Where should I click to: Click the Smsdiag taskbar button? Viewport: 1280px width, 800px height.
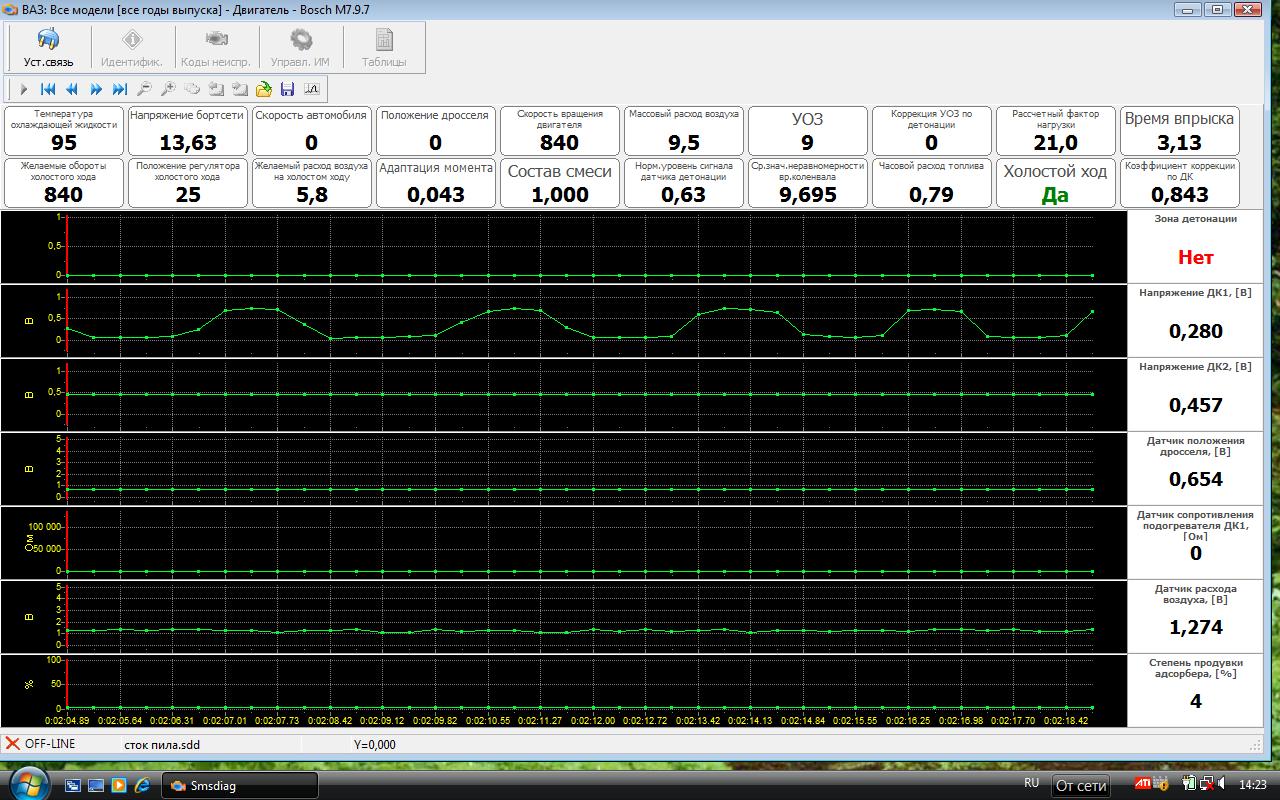click(x=241, y=785)
